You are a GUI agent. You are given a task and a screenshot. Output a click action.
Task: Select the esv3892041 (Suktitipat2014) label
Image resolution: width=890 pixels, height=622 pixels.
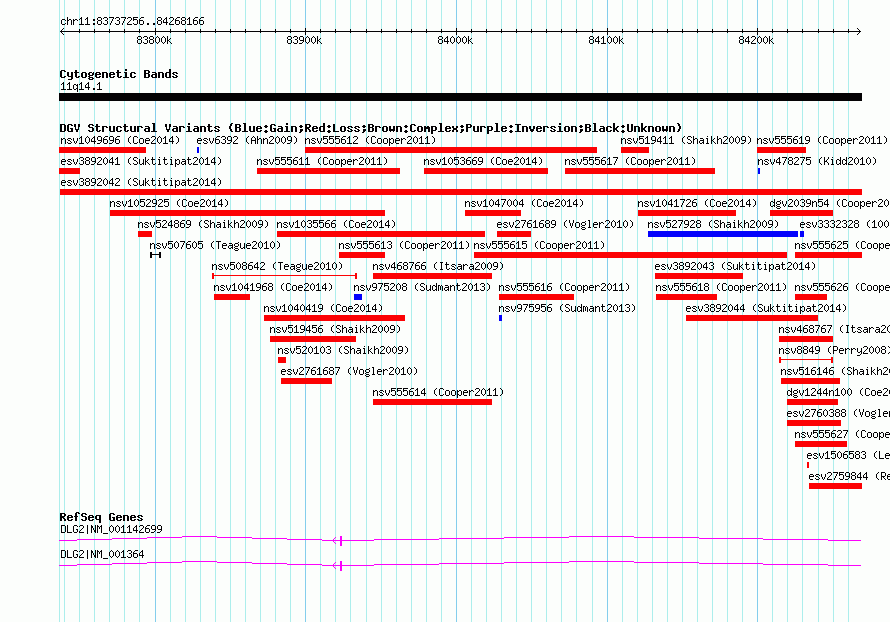141,161
